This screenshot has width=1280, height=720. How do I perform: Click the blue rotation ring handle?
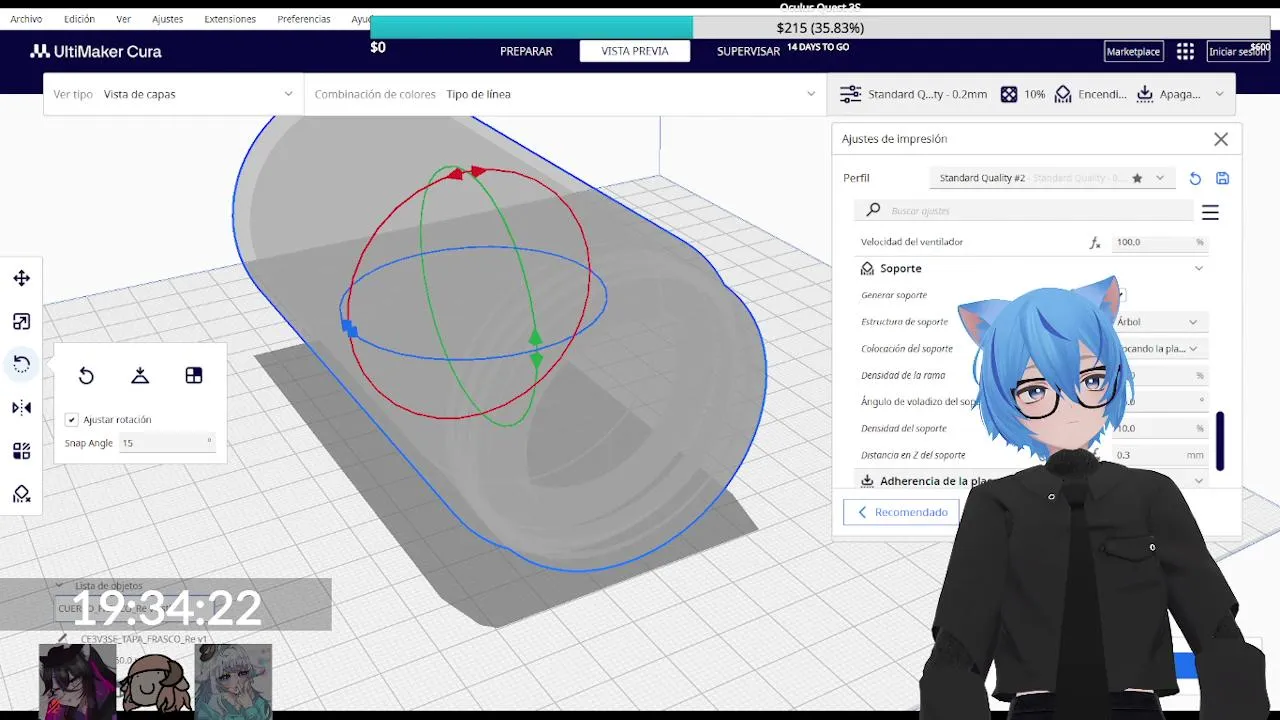pyautogui.click(x=349, y=327)
